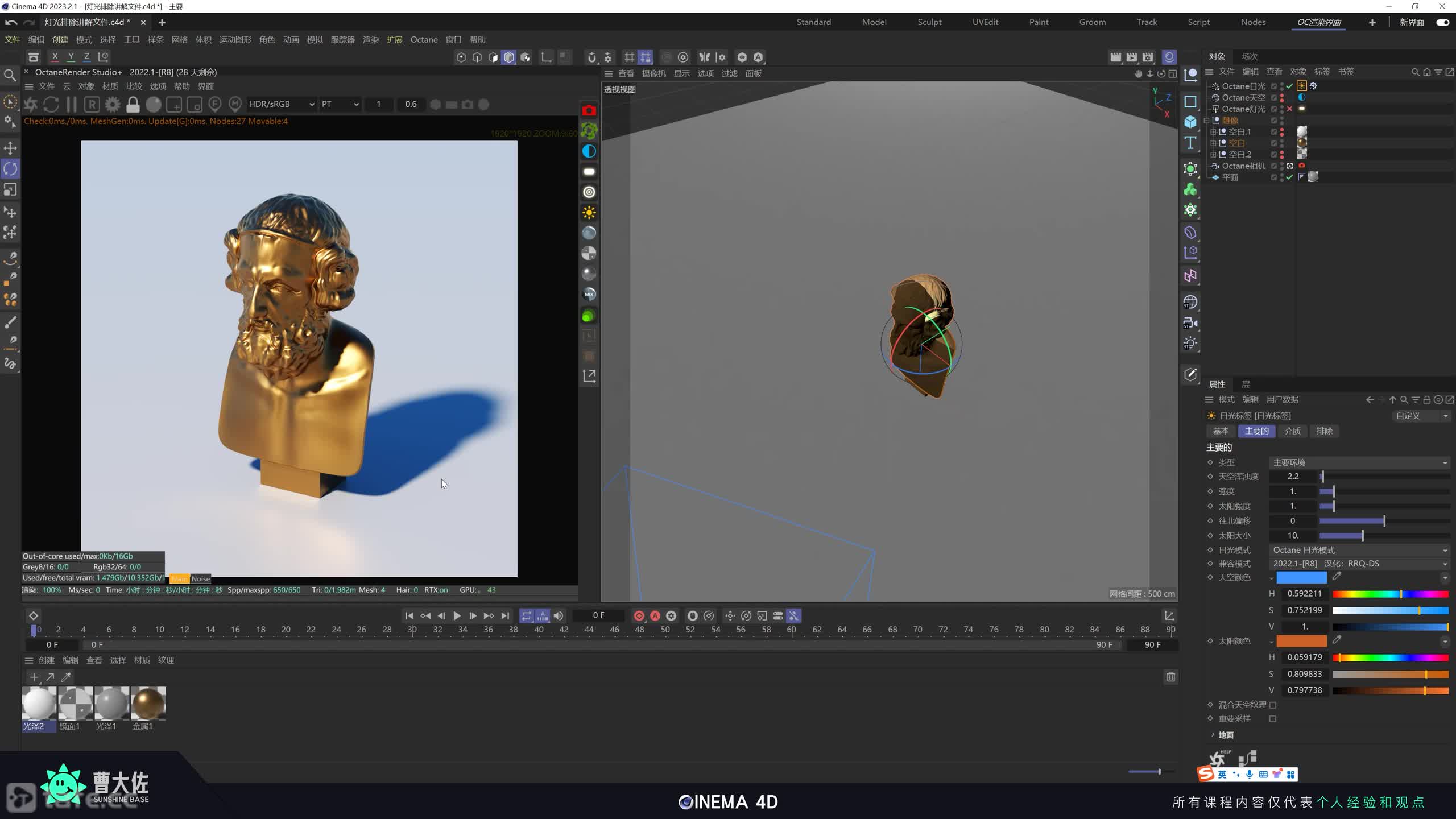Screen dimensions: 1456x819
Task: Select the Move tool in left toolbar
Action: (10, 148)
